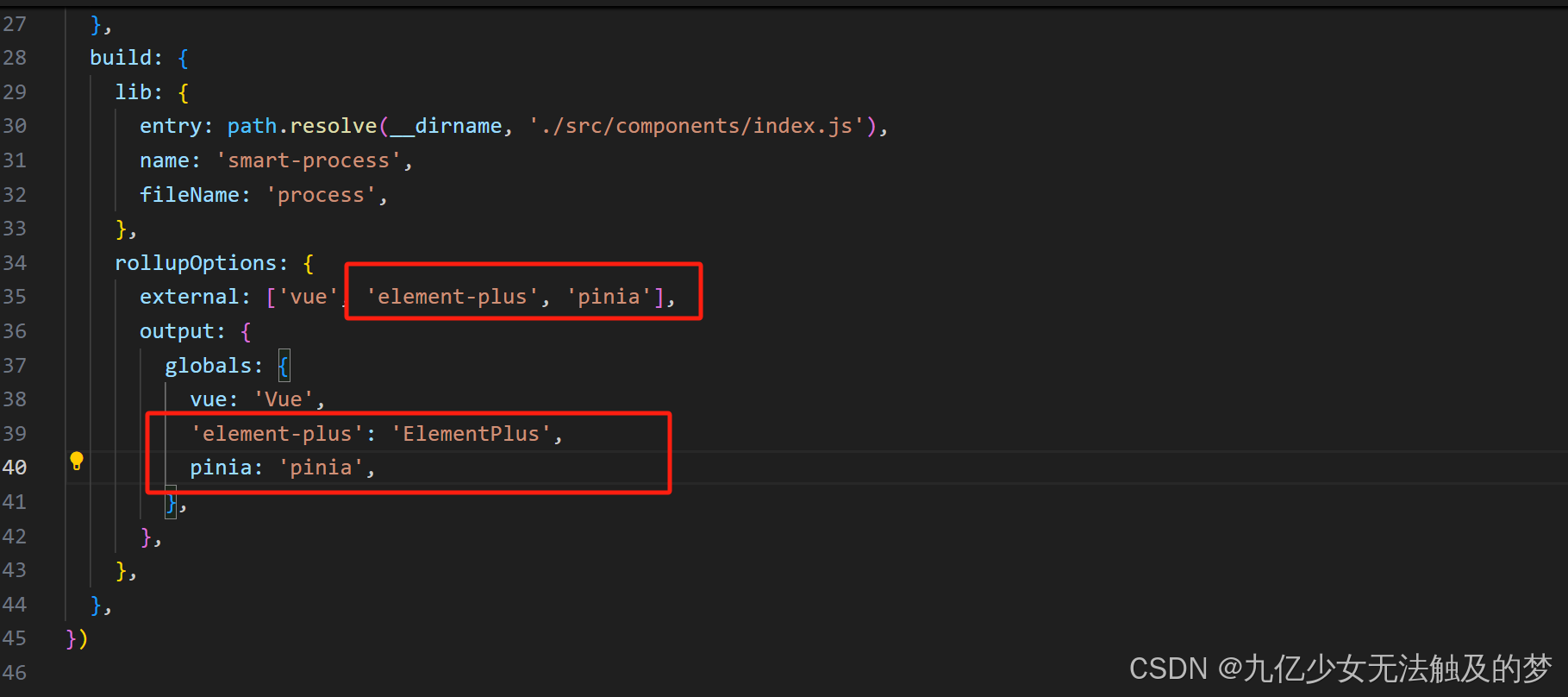
Task: Click 'element-plus' key on line 39
Action: click(277, 434)
